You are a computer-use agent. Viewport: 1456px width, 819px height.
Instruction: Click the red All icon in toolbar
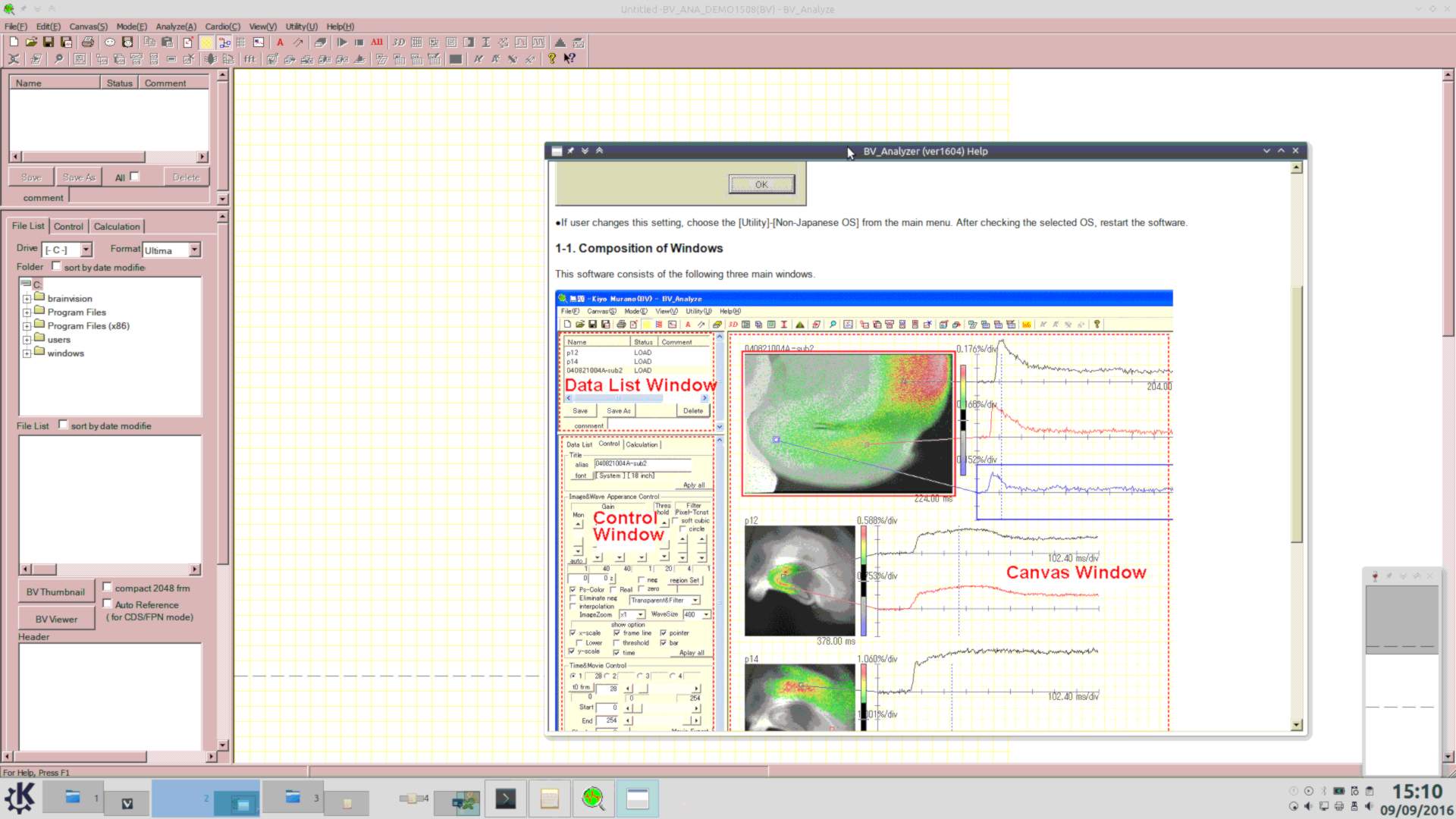coord(377,42)
